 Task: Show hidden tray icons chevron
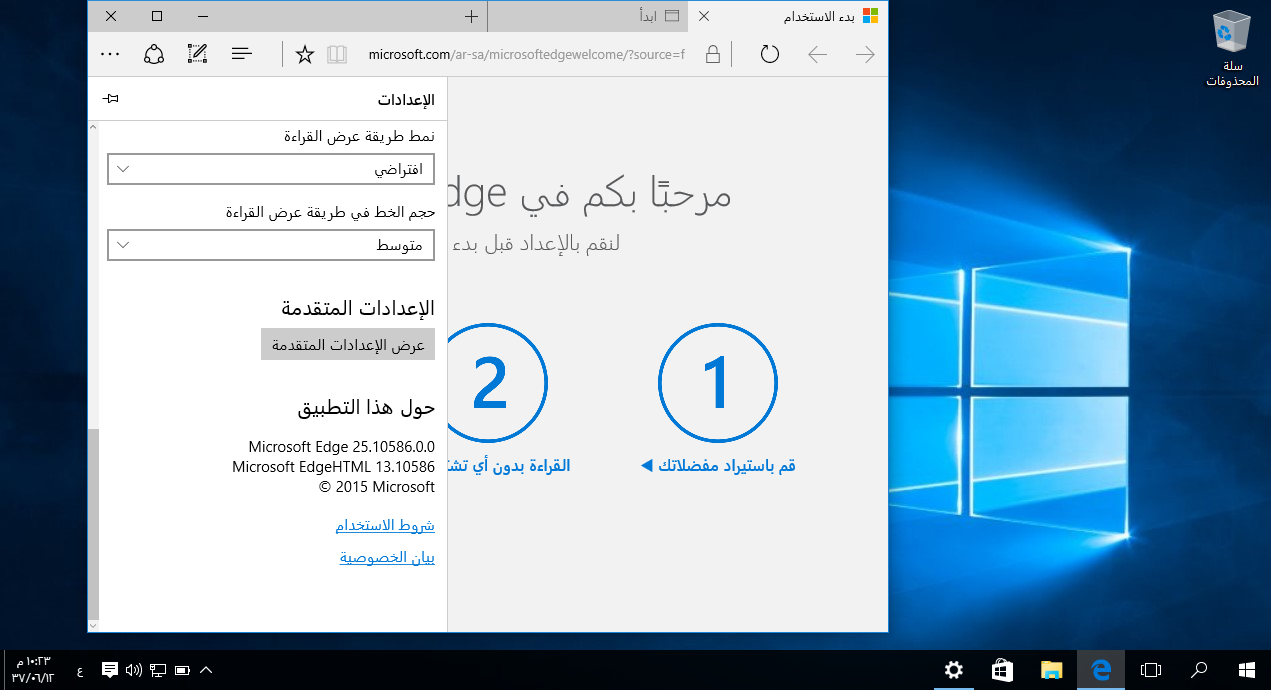point(206,670)
